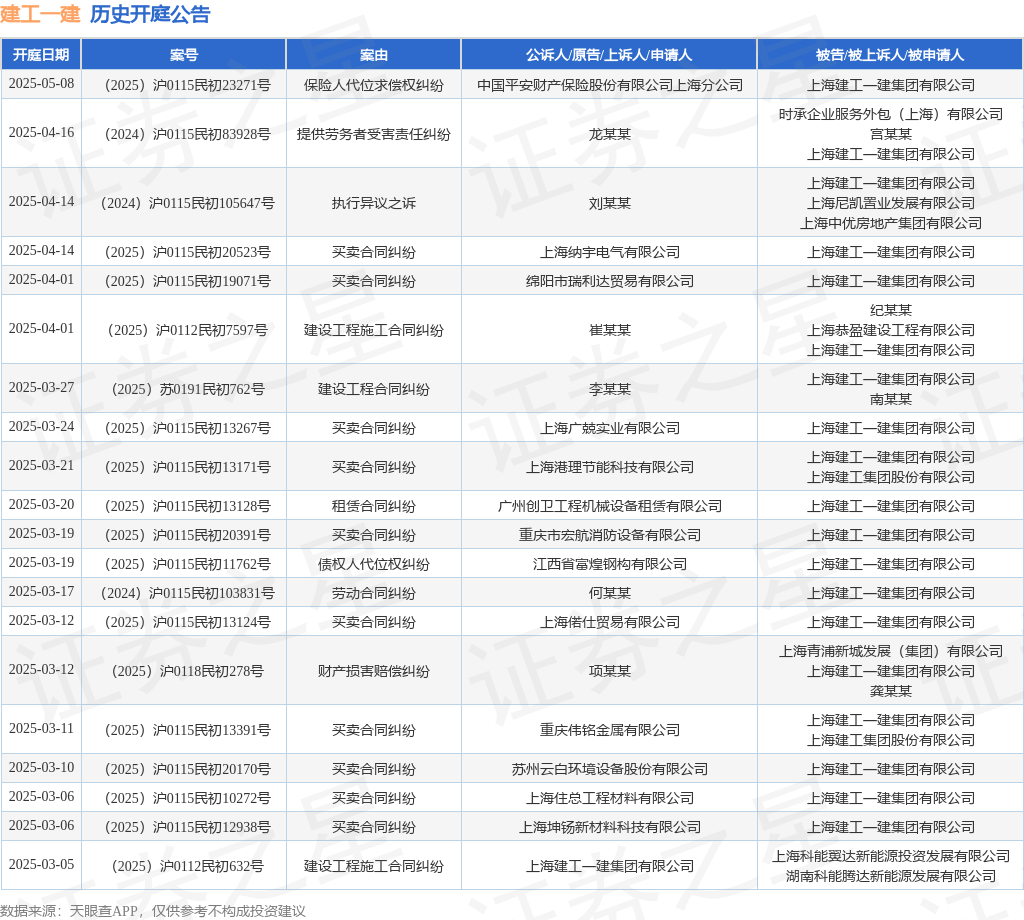Screen dimensions: 1024x920
Task: Click plaintiff 上海偕仕贸易有限公司
Action: pyautogui.click(x=609, y=622)
